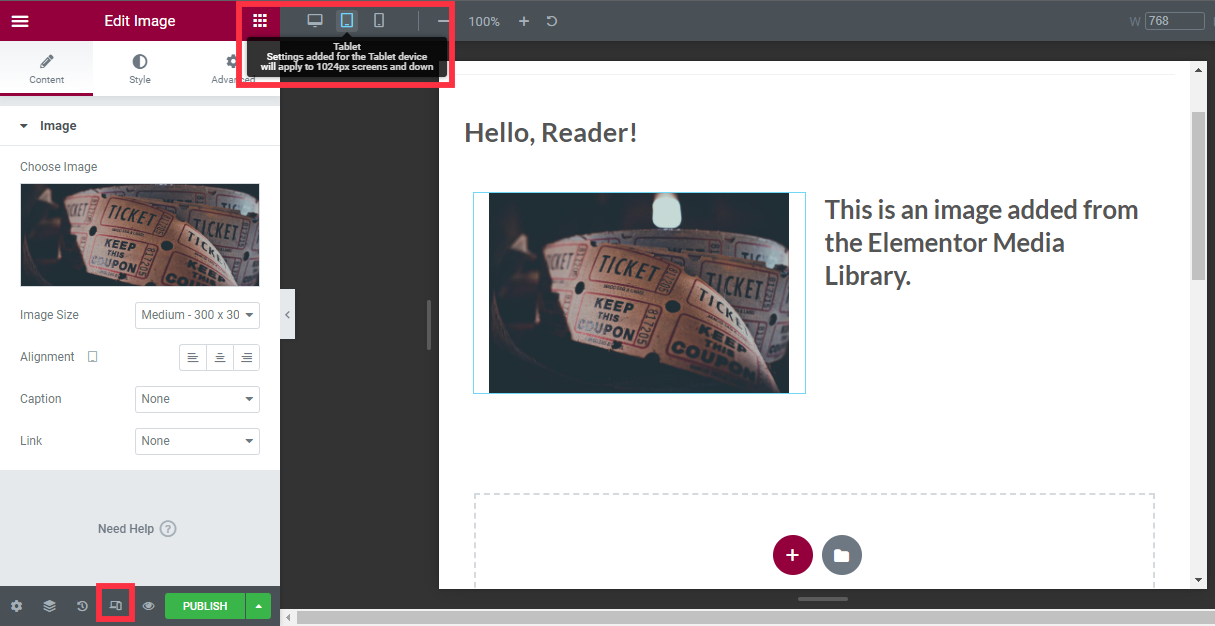
Task: Switch to the Content tab
Action: tap(47, 69)
